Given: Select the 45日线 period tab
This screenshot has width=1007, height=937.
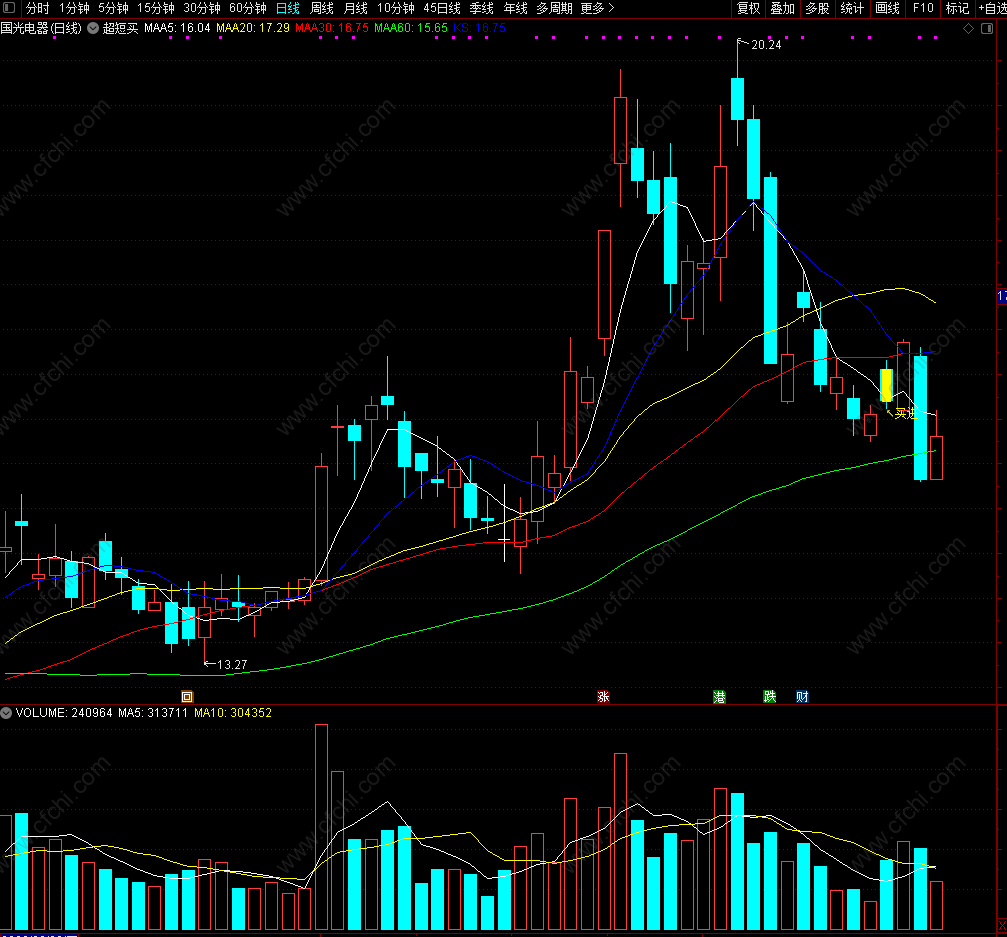Looking at the screenshot, I should [442, 8].
